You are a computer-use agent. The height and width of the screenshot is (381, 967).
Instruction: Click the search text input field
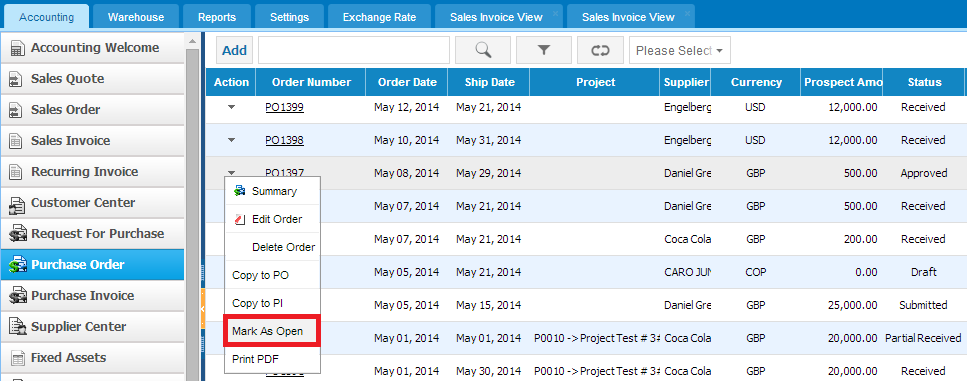coord(354,51)
